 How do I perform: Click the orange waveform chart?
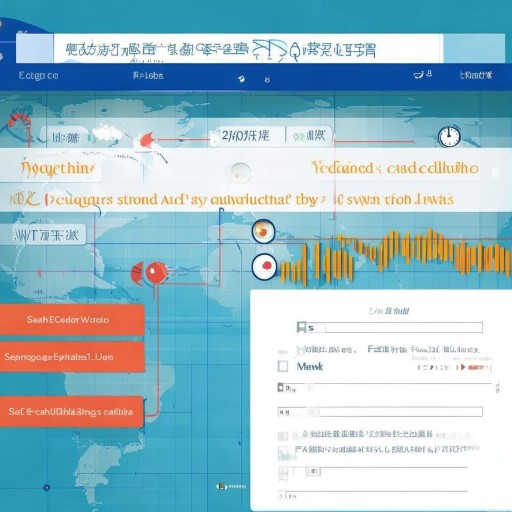click(395, 256)
